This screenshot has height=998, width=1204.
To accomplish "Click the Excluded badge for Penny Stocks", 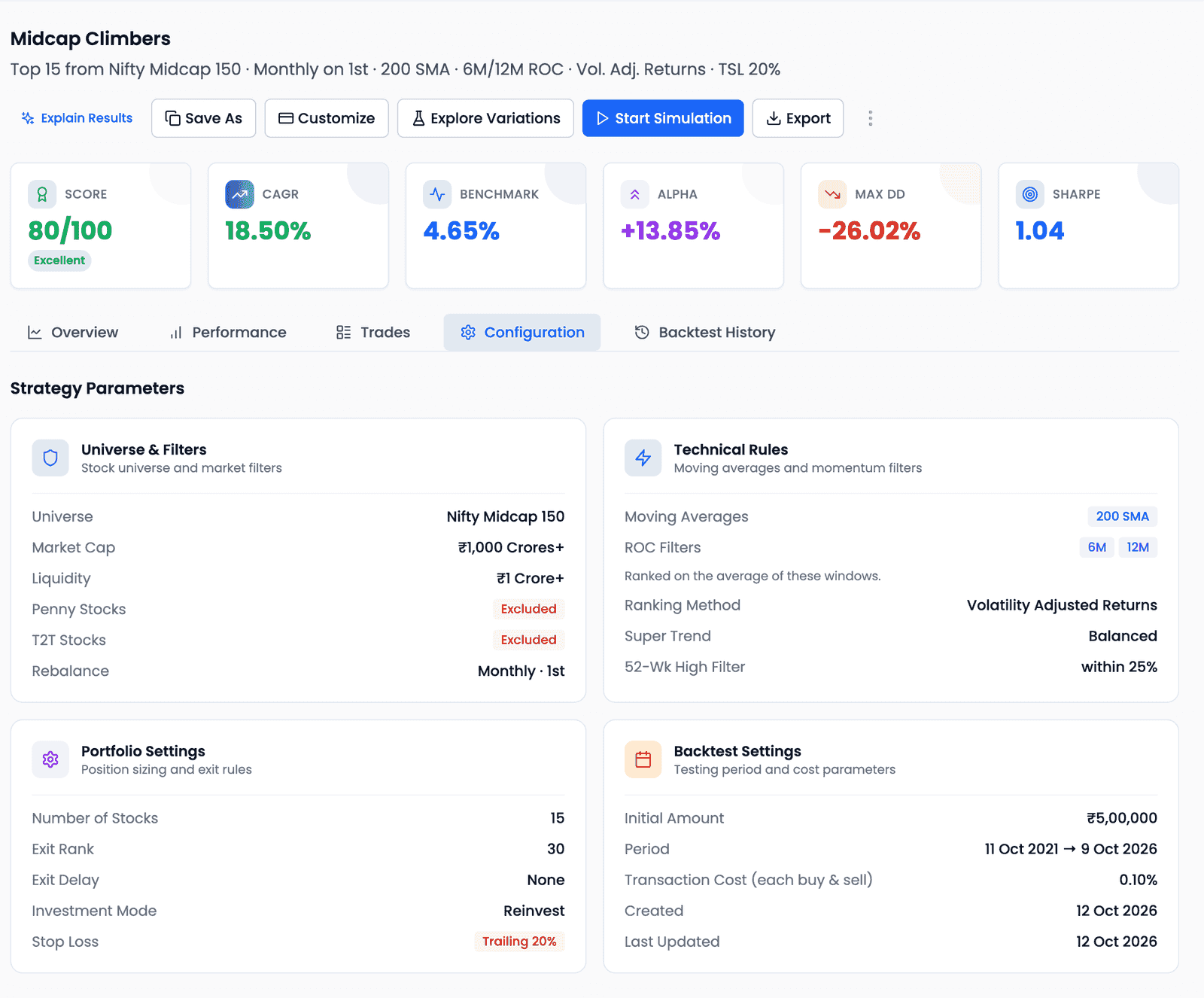I will (x=528, y=609).
